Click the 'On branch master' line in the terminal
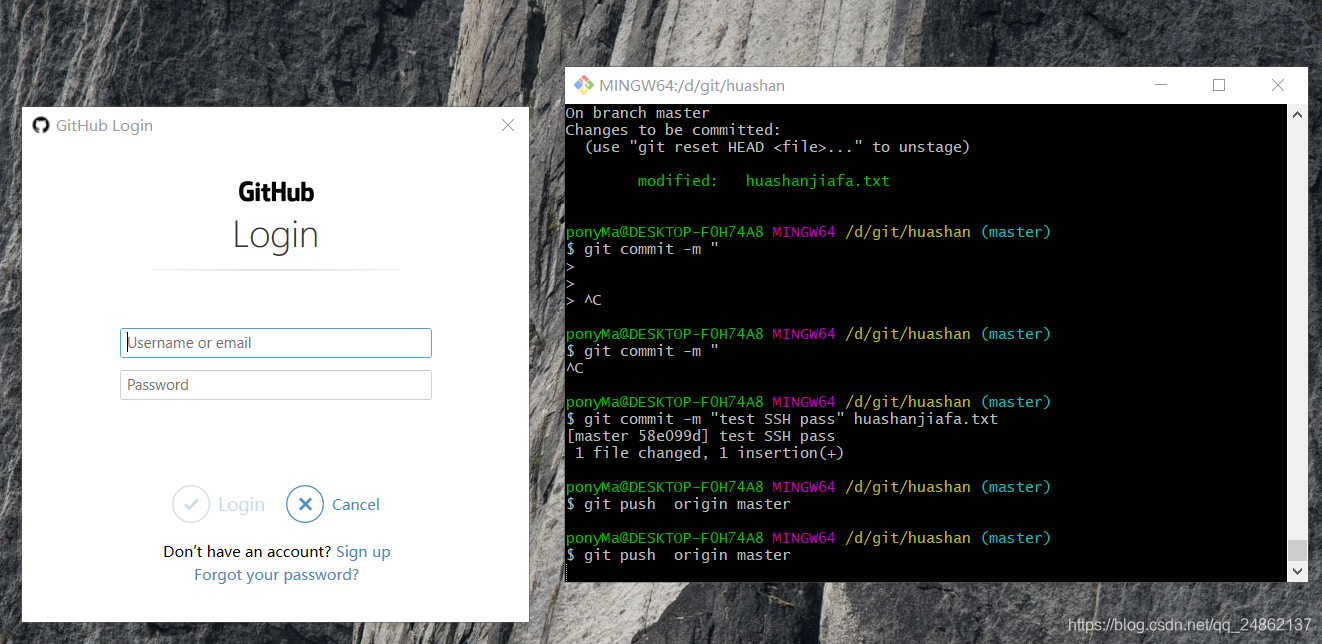The image size is (1322, 644). pyautogui.click(x=638, y=113)
